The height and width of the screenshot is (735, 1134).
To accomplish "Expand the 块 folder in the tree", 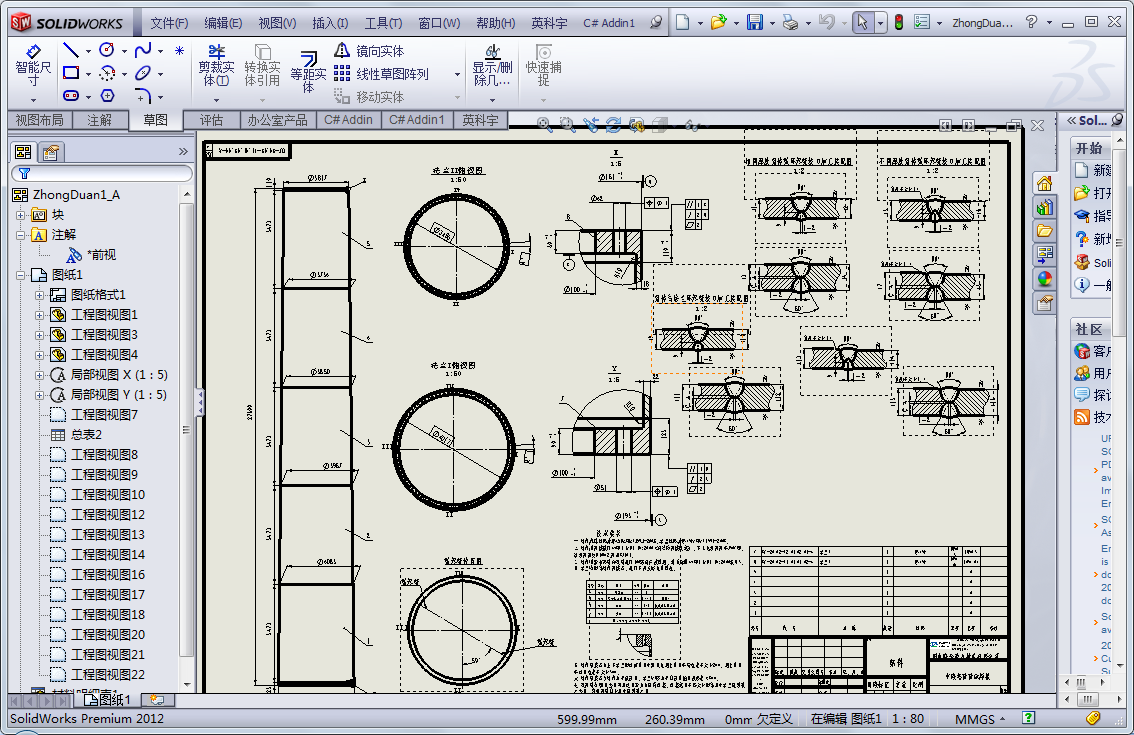I will (21, 215).
